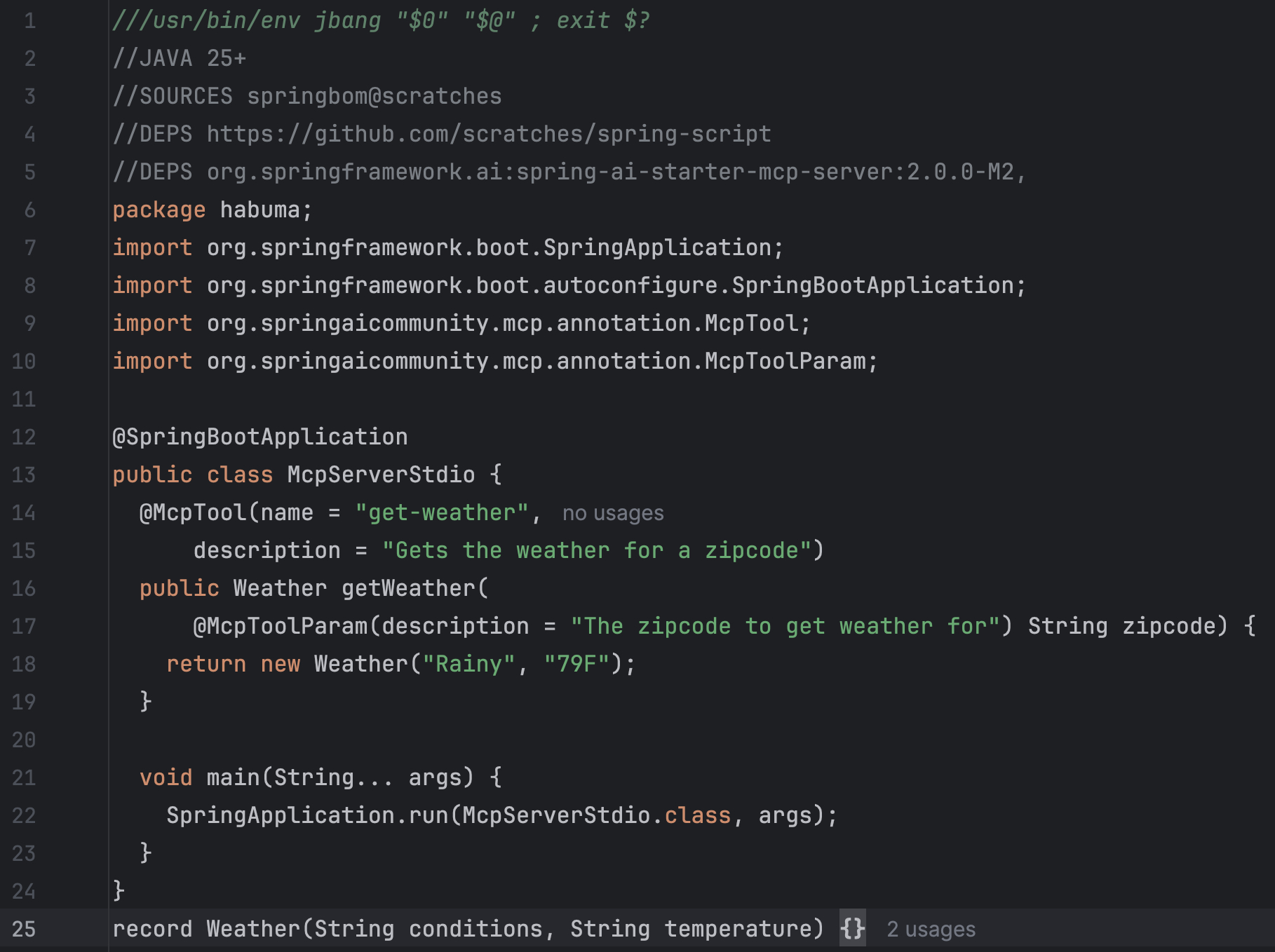Viewport: 1275px width, 952px height.
Task: Click the McpServerStdio class name in declaration
Action: tap(381, 475)
